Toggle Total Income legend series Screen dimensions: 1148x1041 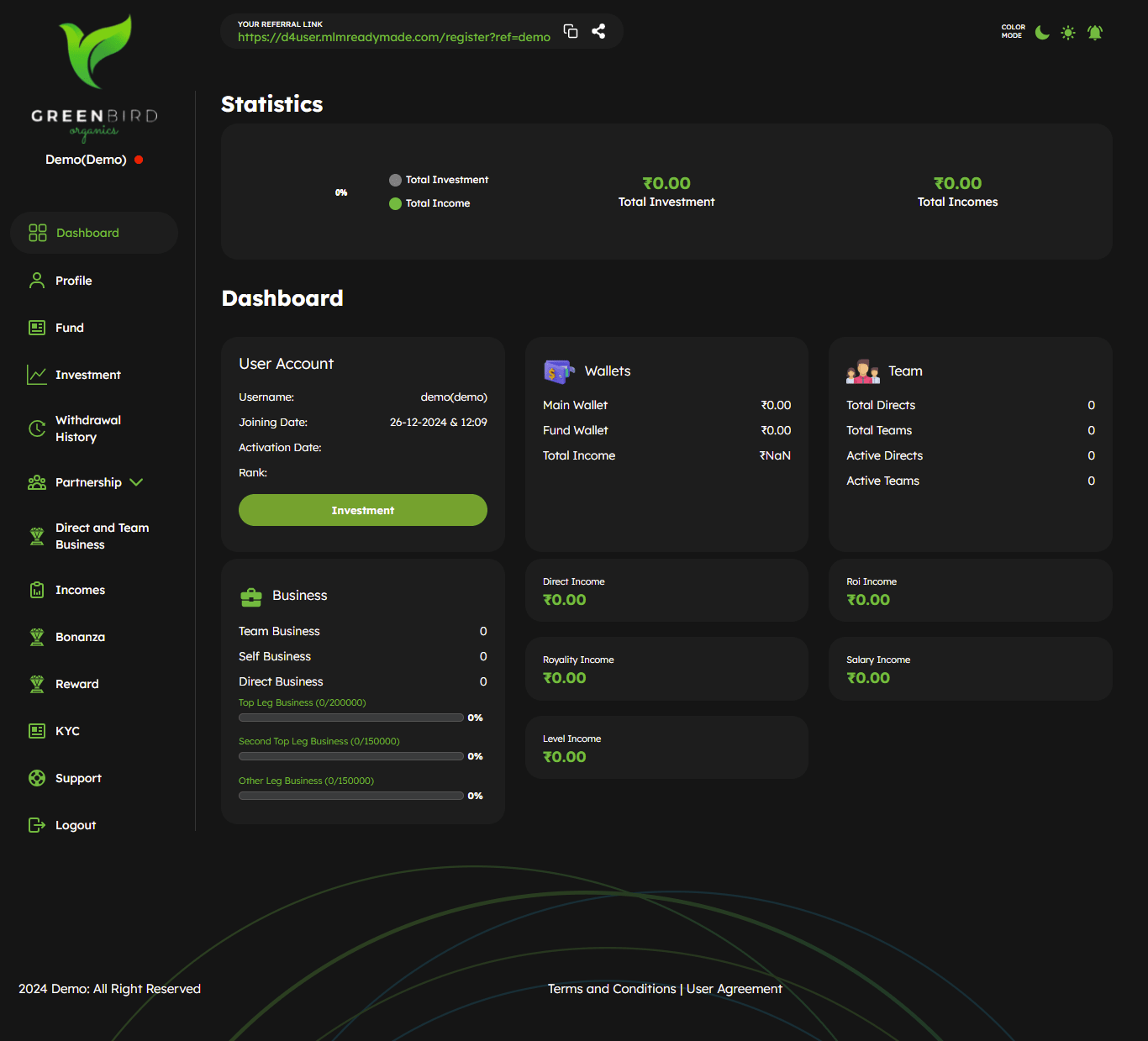(429, 203)
